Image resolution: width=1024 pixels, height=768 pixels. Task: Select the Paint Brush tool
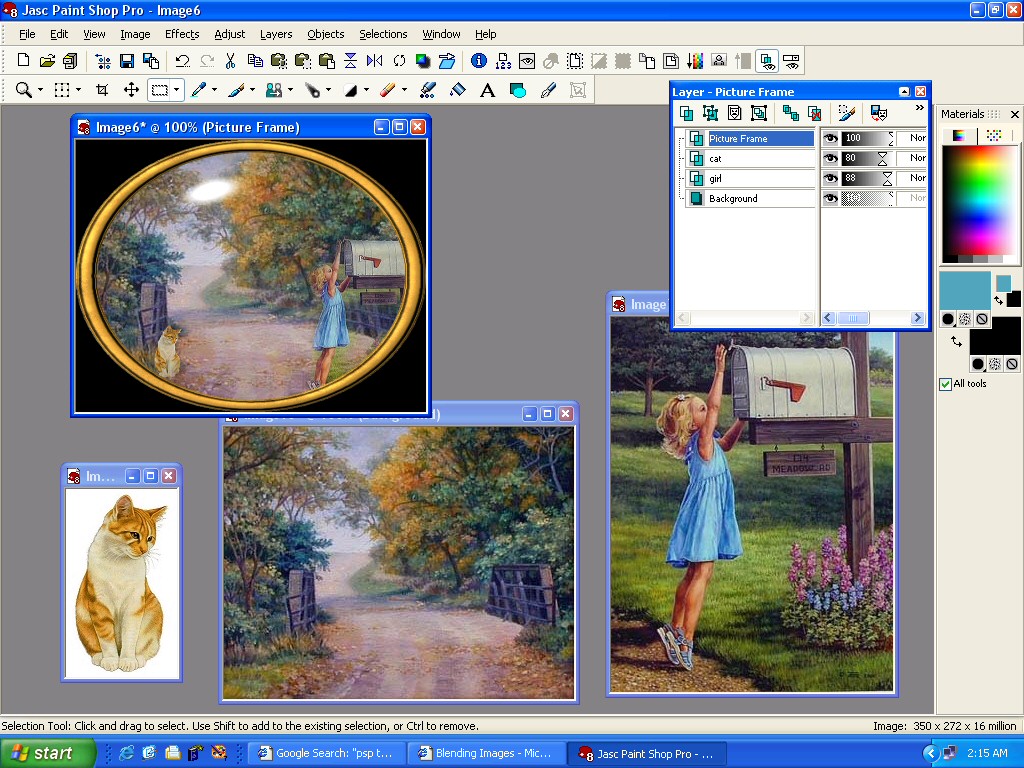[236, 89]
